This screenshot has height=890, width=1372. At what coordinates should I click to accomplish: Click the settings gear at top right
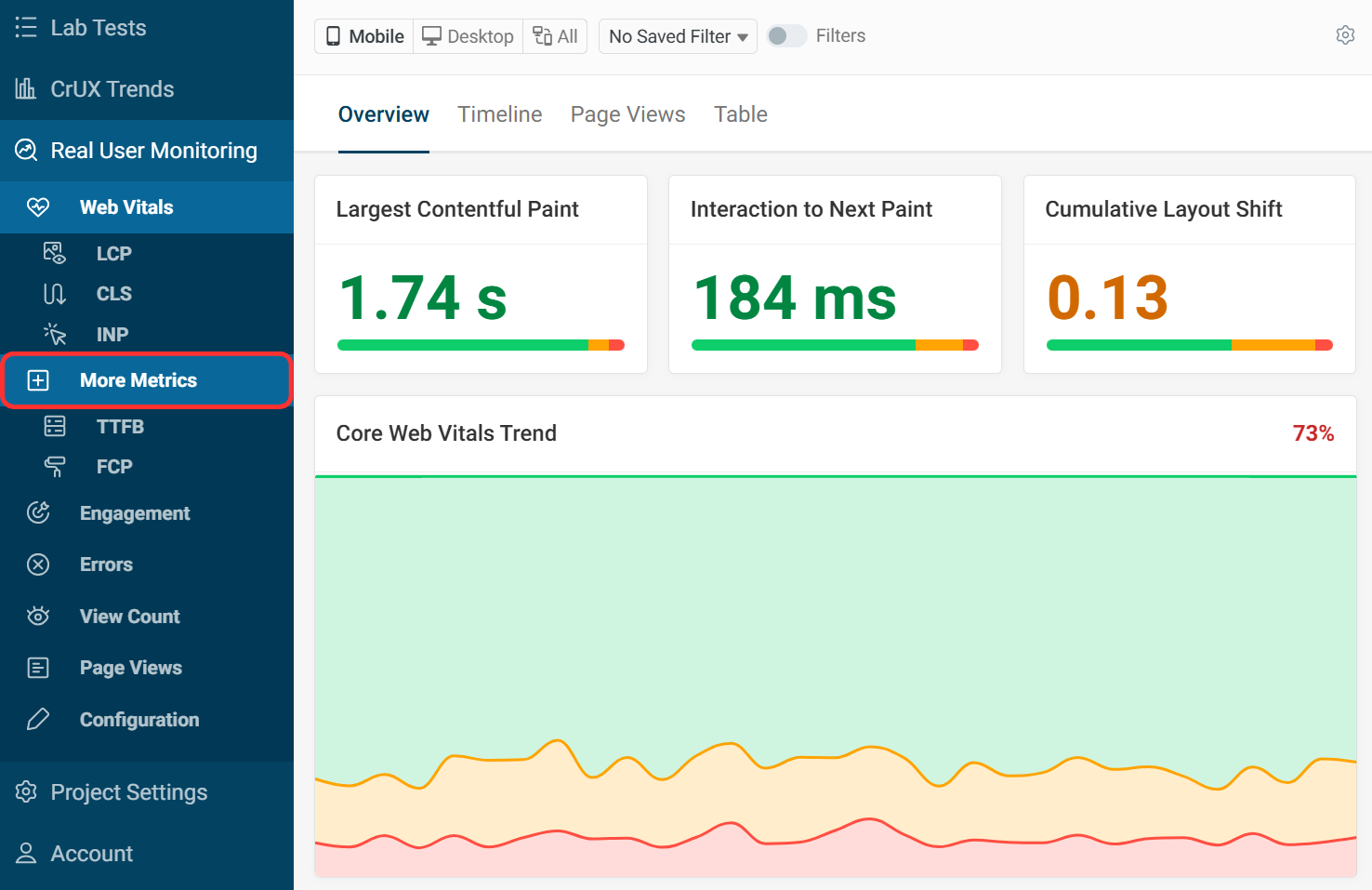(1345, 33)
